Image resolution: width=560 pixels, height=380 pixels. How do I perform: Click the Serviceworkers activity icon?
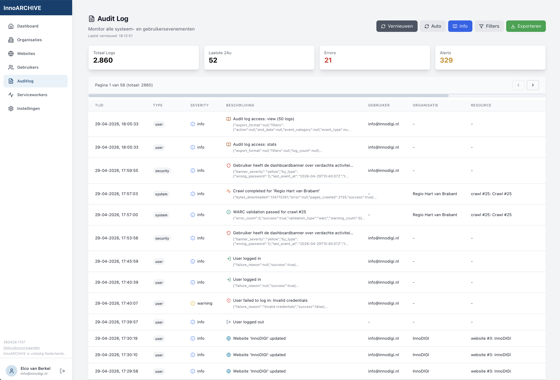click(x=11, y=95)
